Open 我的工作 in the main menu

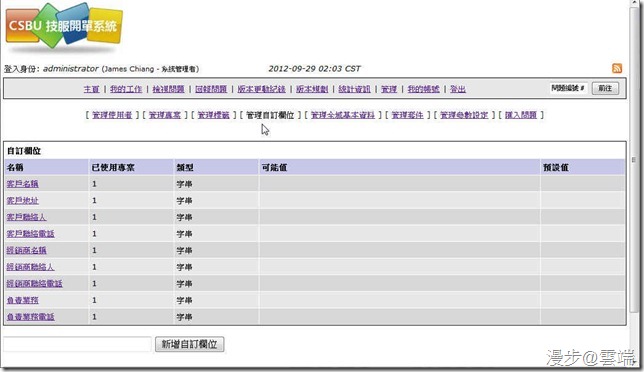pyautogui.click(x=126, y=89)
